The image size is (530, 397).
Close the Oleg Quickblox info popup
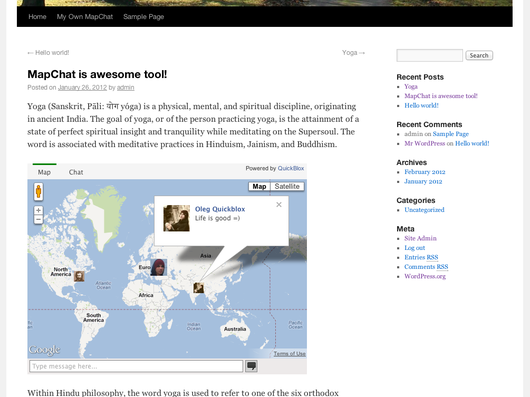(x=279, y=204)
